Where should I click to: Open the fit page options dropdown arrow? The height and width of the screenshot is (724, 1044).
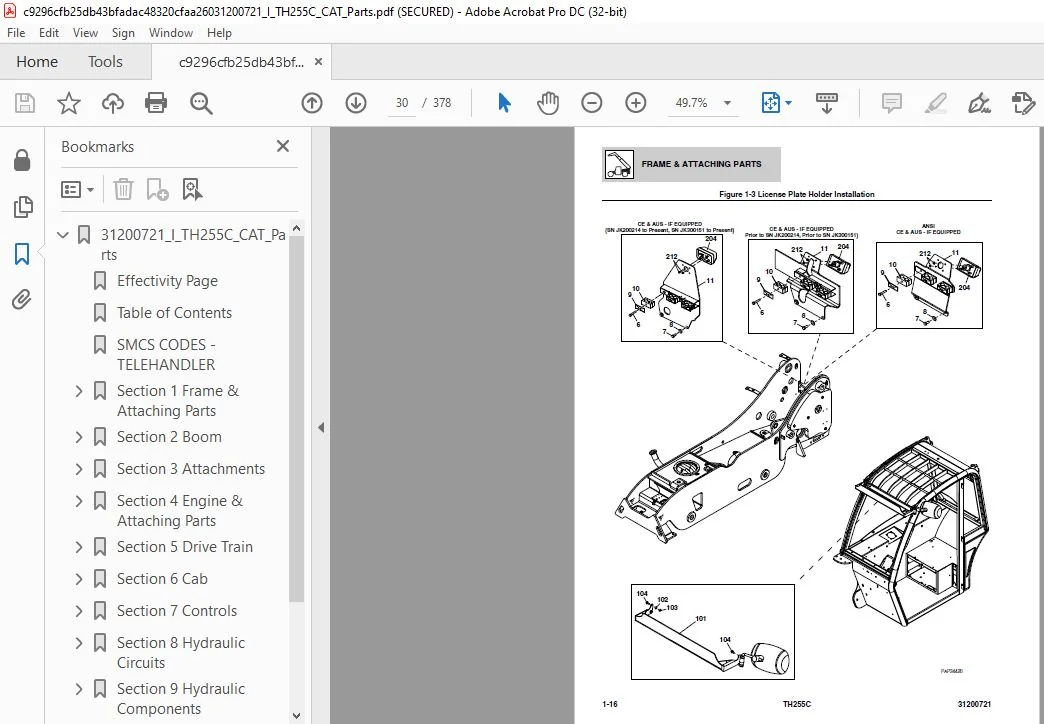pos(788,103)
